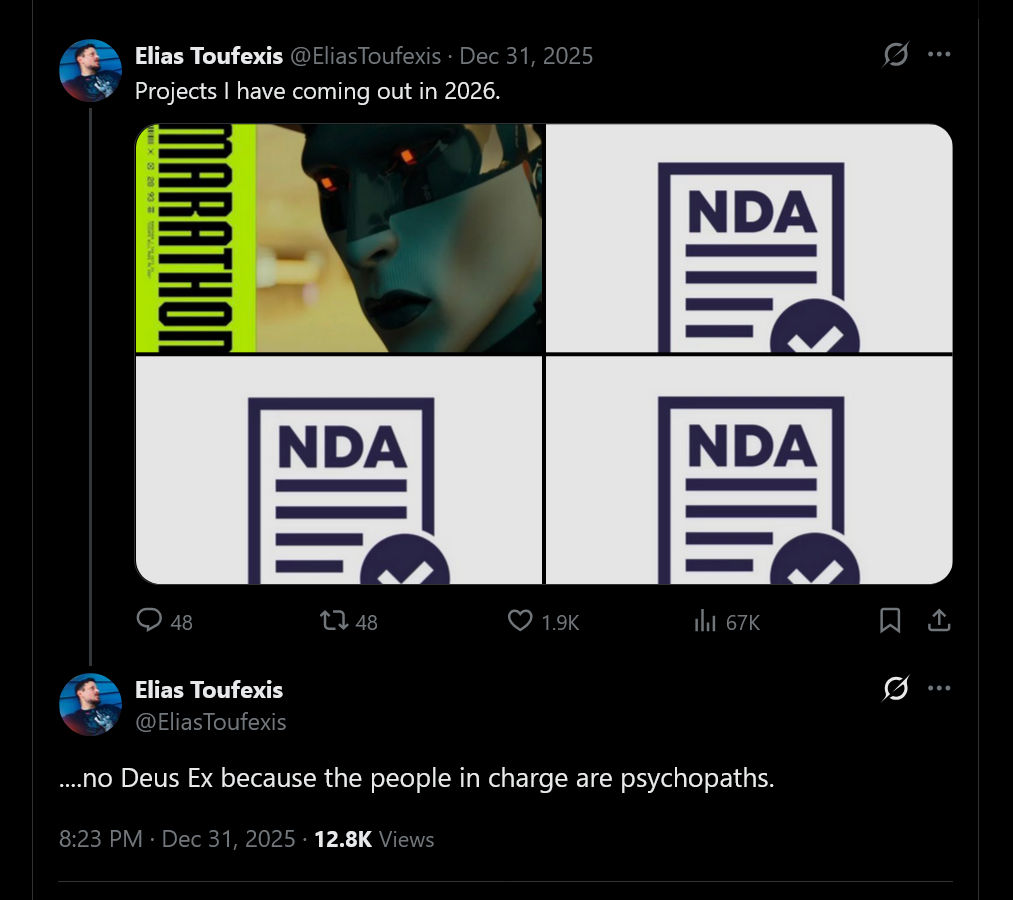Click the reply avatar of Elias Toufexis
Viewport: 1013px width, 900px height.
tap(90, 704)
